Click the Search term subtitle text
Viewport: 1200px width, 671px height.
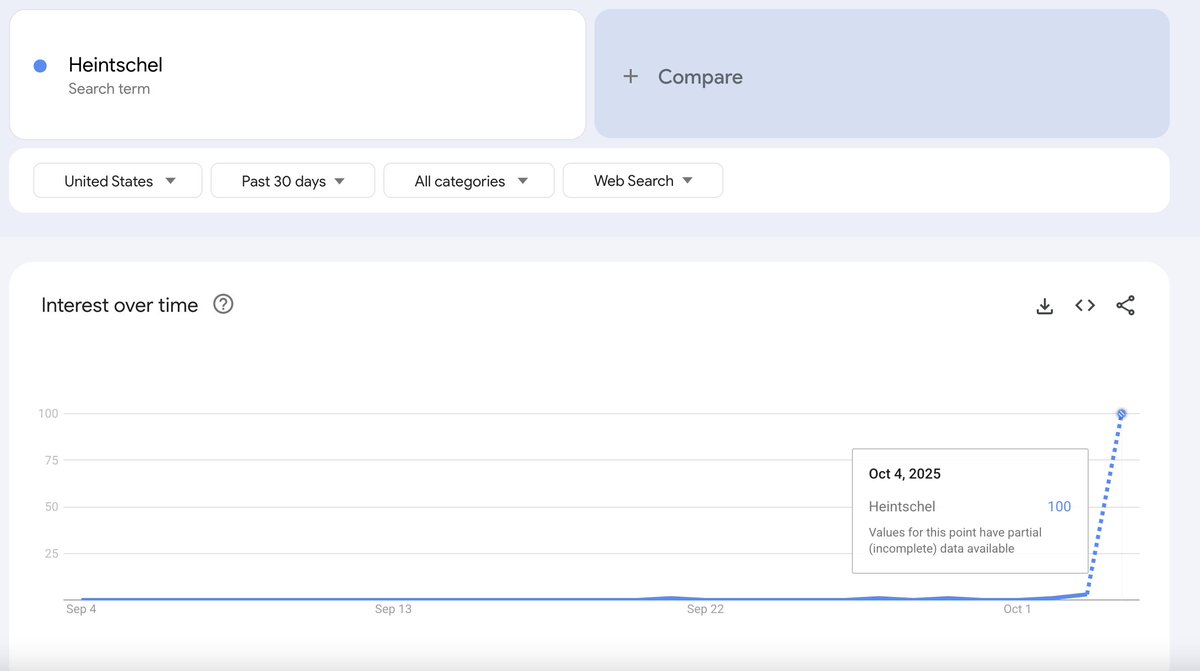(109, 89)
